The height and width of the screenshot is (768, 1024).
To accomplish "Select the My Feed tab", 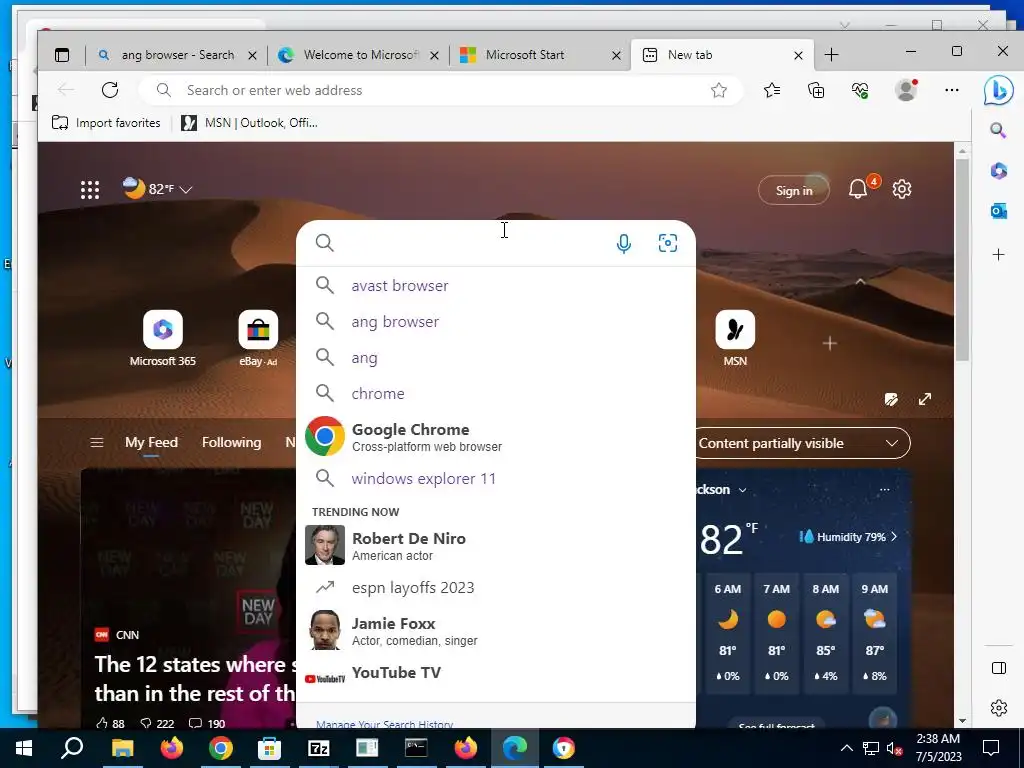I will tap(151, 443).
